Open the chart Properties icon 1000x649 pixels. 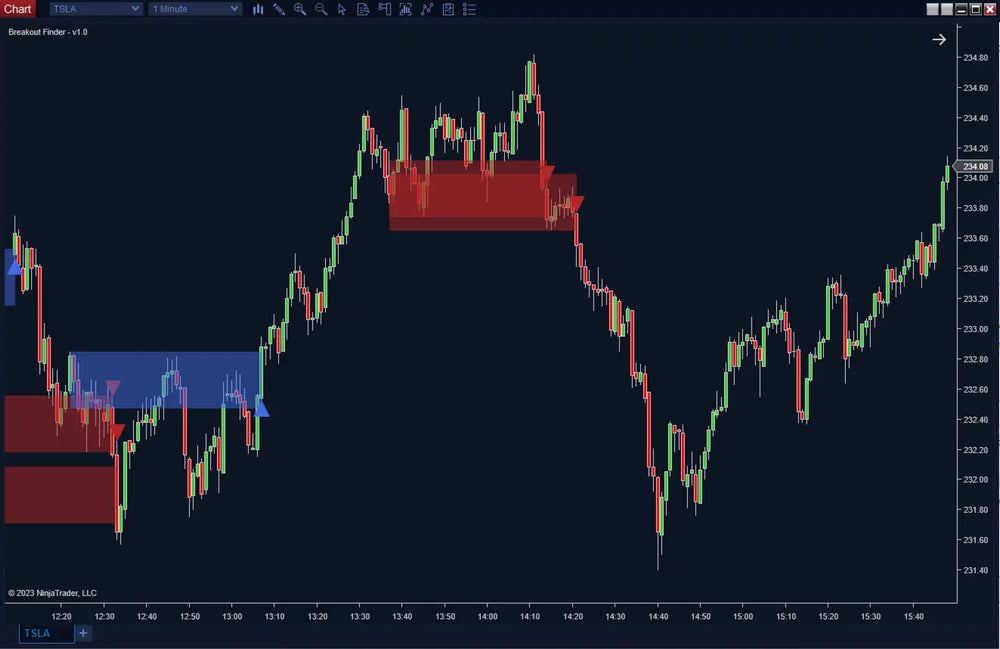tap(447, 9)
